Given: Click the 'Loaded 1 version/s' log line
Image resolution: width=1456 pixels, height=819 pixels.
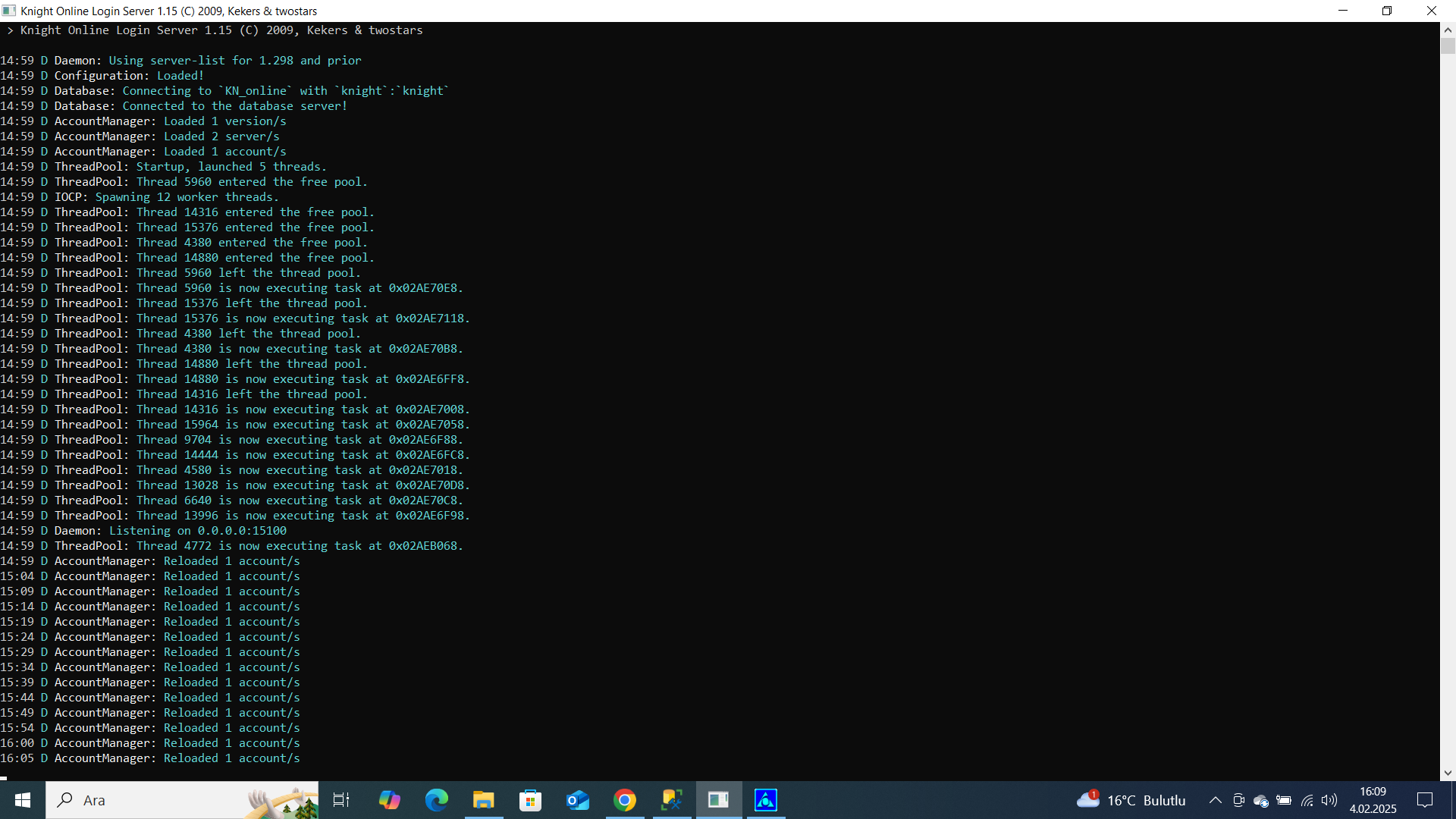Looking at the screenshot, I should [143, 121].
